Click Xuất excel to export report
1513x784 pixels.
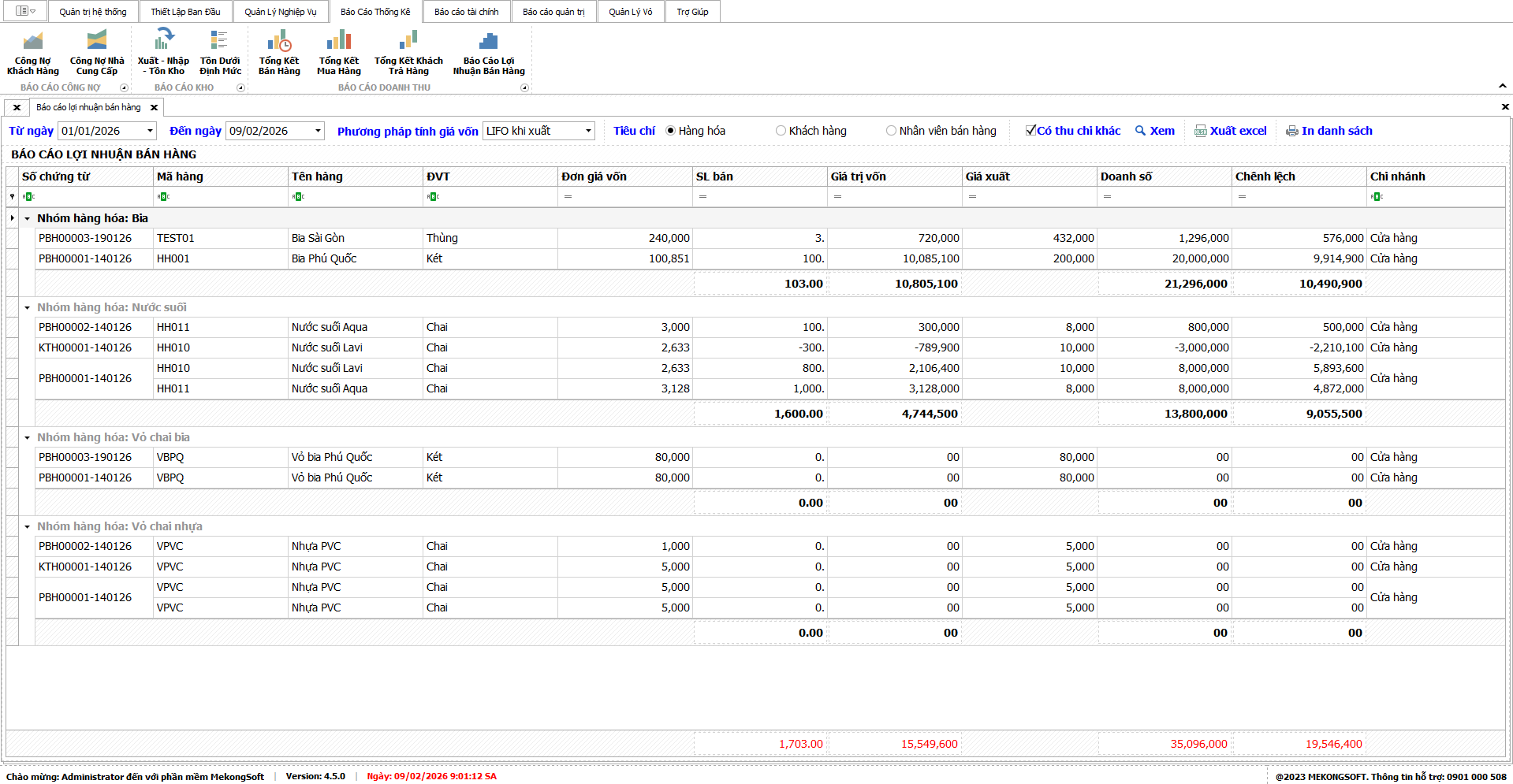[1231, 131]
